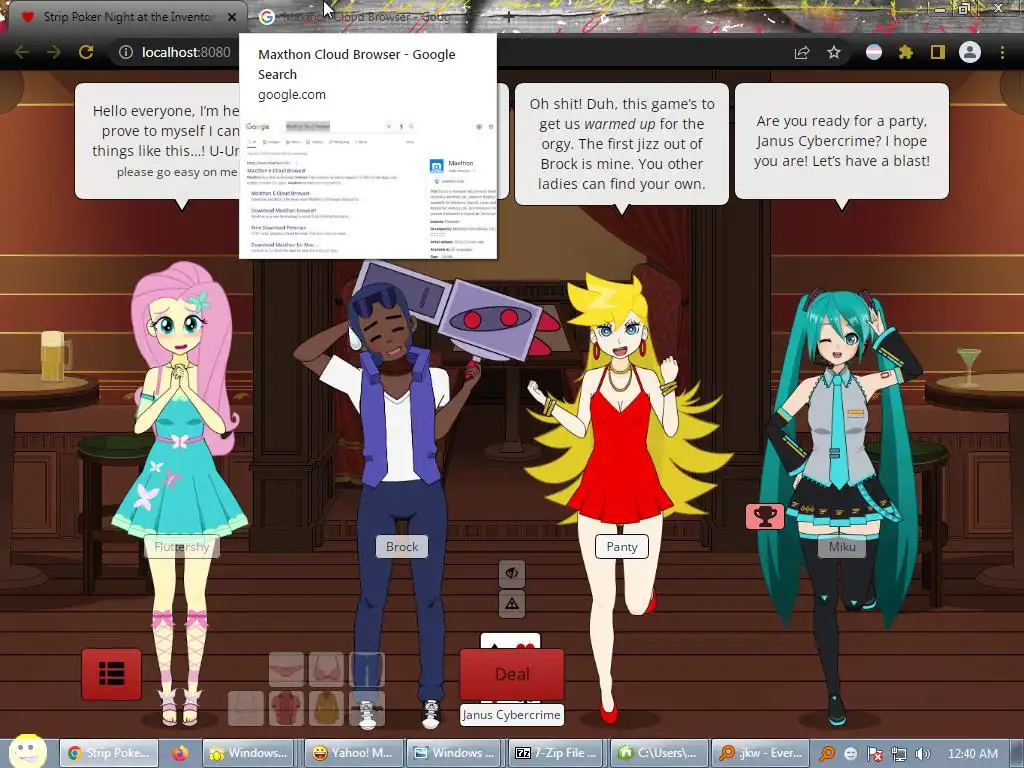This screenshot has width=1024, height=768.
Task: Select the Miku name label
Action: click(842, 547)
